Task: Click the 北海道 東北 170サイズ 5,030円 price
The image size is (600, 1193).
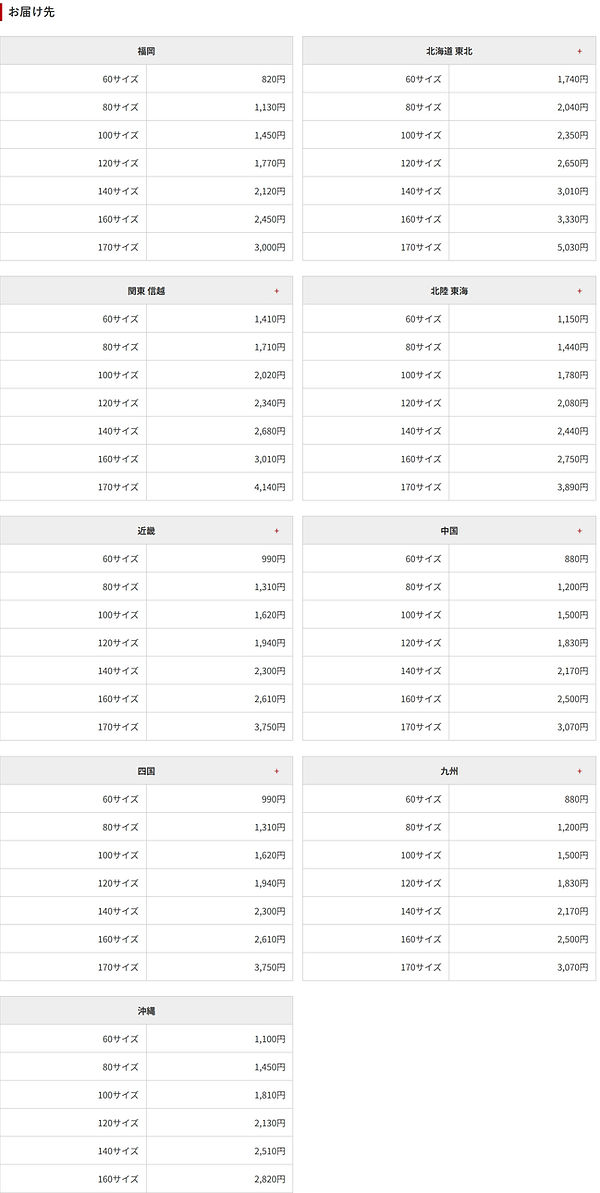Action: (573, 247)
